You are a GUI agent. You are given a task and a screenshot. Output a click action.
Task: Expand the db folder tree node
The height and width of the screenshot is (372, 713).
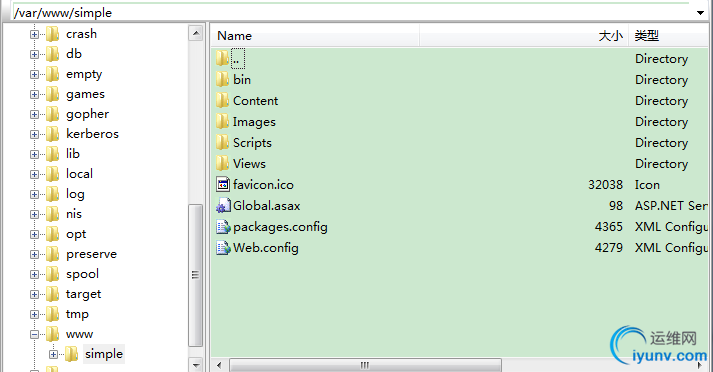click(35, 54)
